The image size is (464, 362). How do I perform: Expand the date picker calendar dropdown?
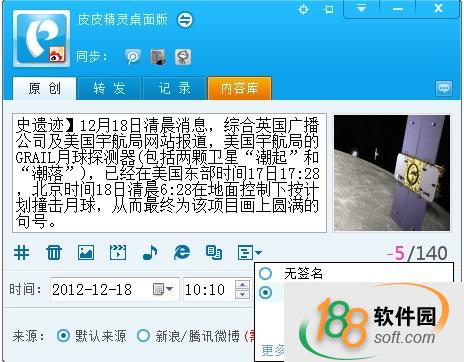coord(163,289)
